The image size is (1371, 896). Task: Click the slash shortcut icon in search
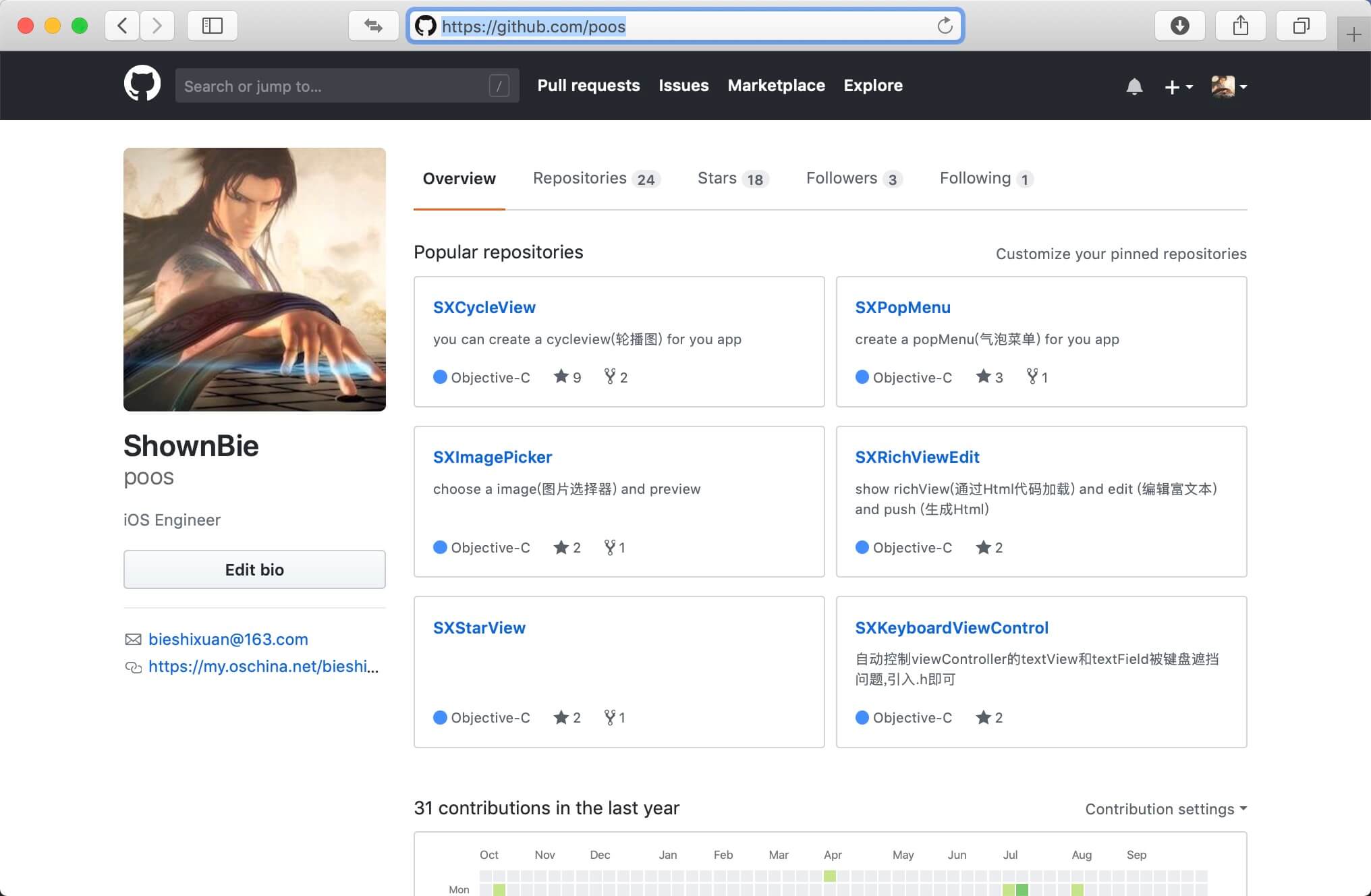coord(499,86)
